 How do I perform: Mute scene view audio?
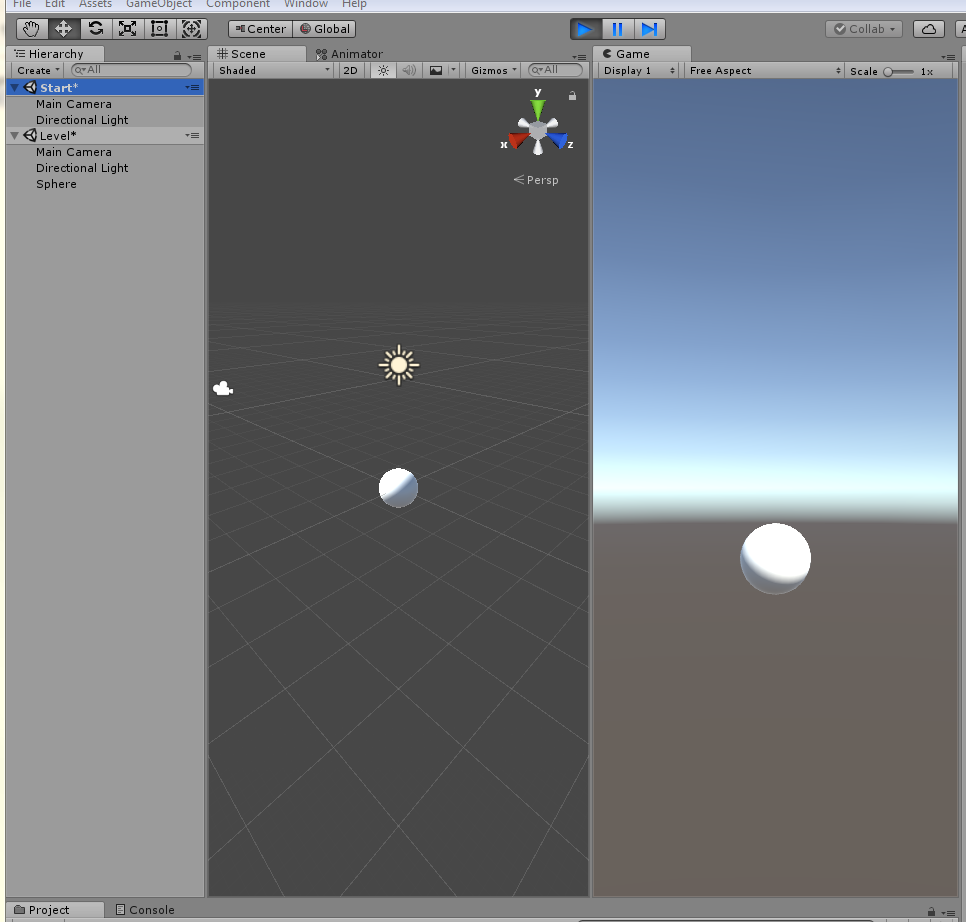pos(409,70)
